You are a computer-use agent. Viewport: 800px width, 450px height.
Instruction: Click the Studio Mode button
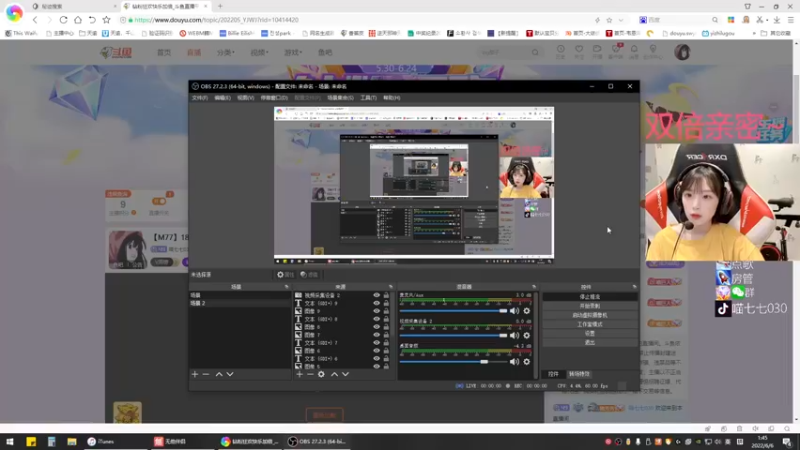pos(590,324)
